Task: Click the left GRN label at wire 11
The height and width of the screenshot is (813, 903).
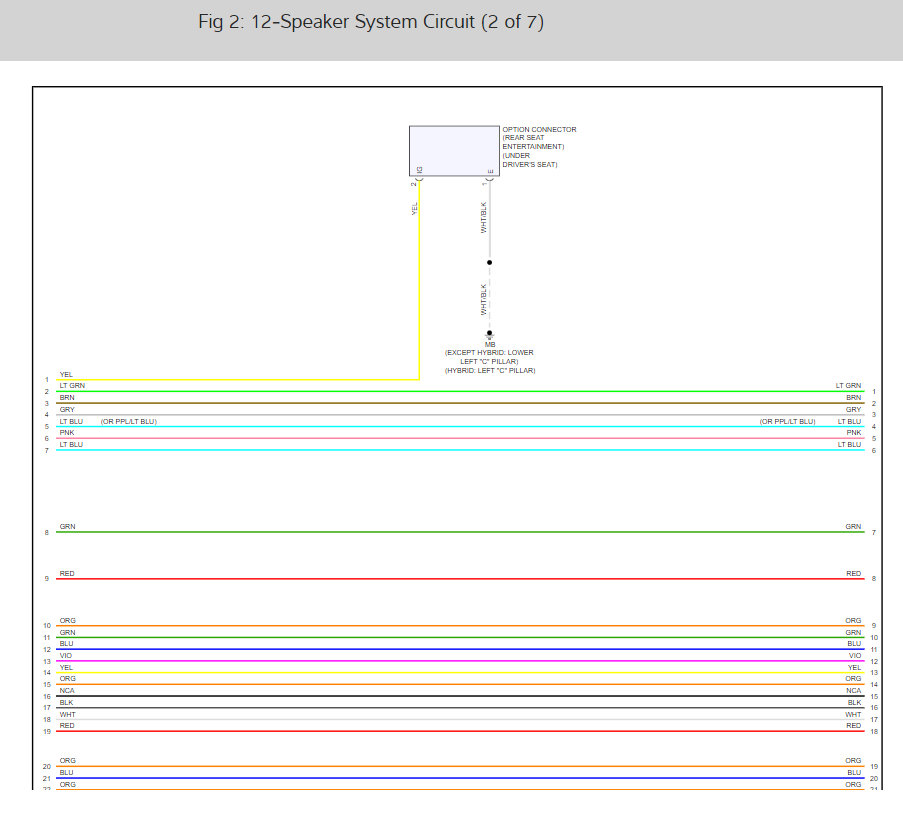Action: 67,632
